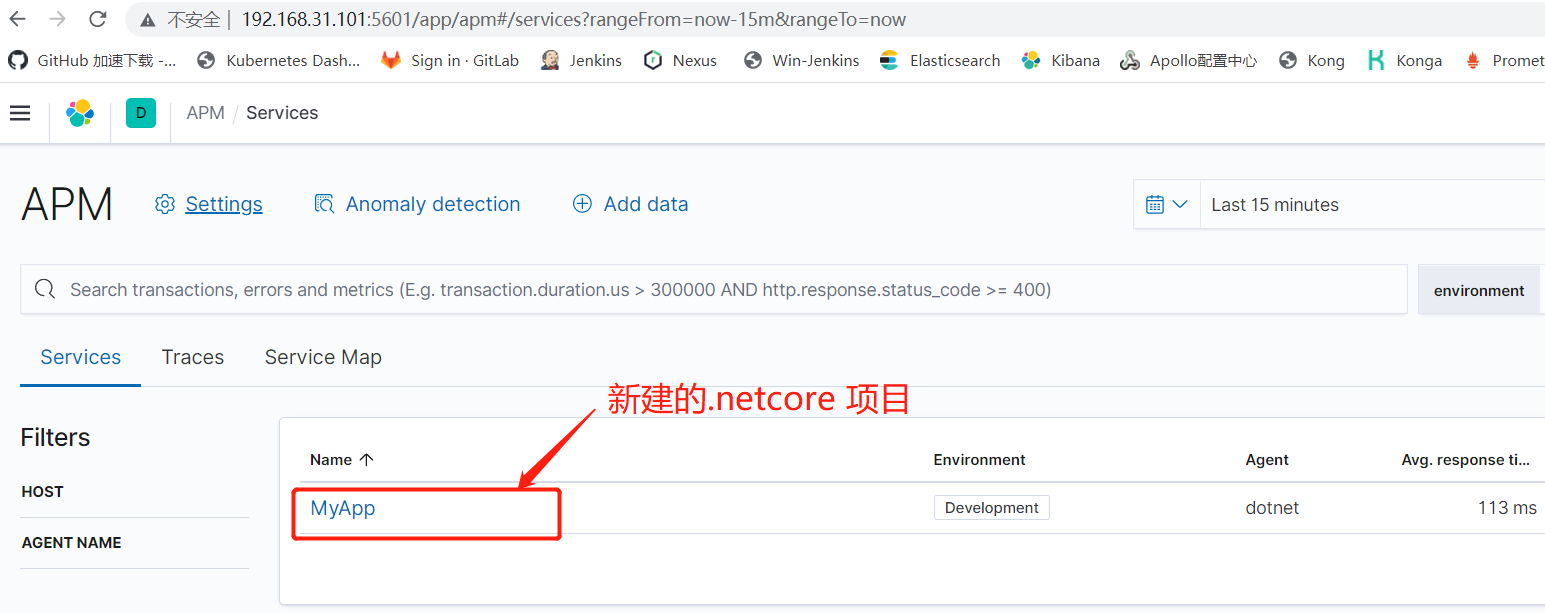The width and height of the screenshot is (1545, 613).
Task: Click the Settings gear icon next to APM
Action: (165, 203)
